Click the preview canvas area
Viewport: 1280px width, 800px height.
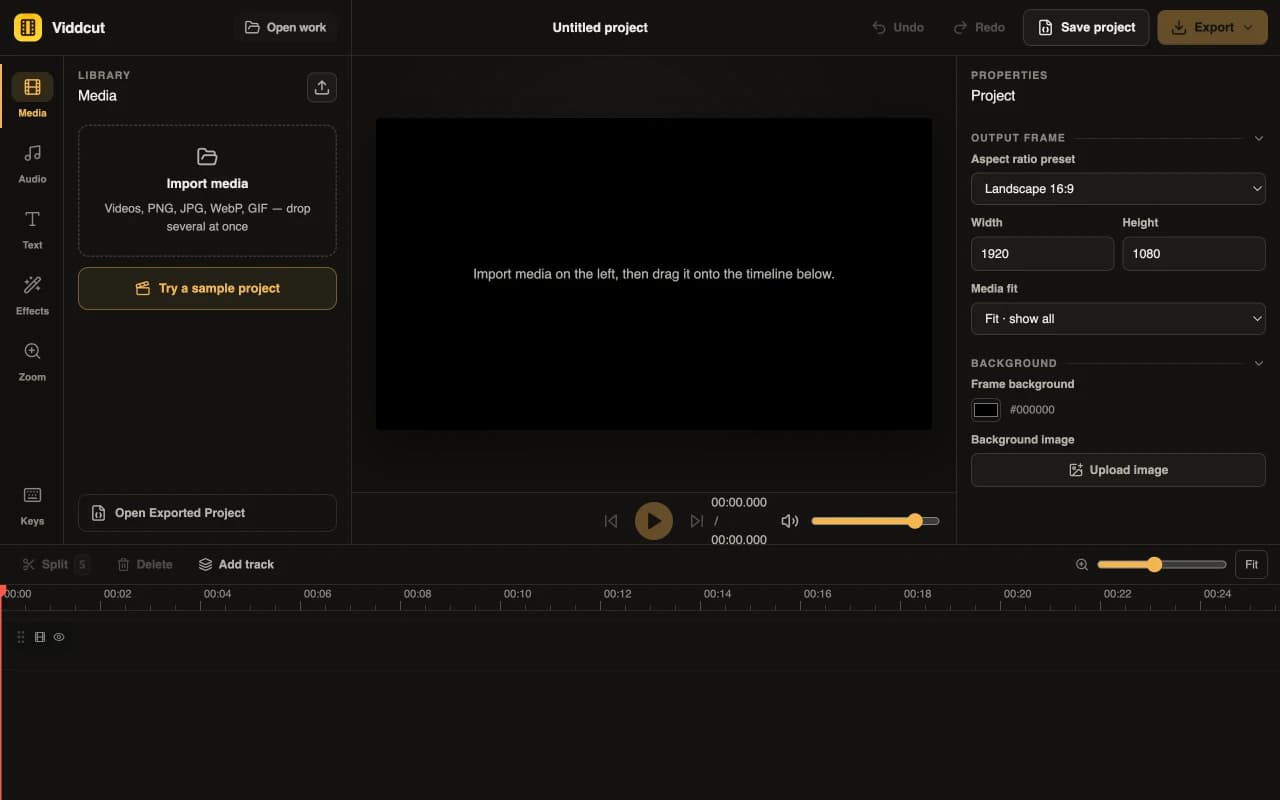pyautogui.click(x=654, y=274)
